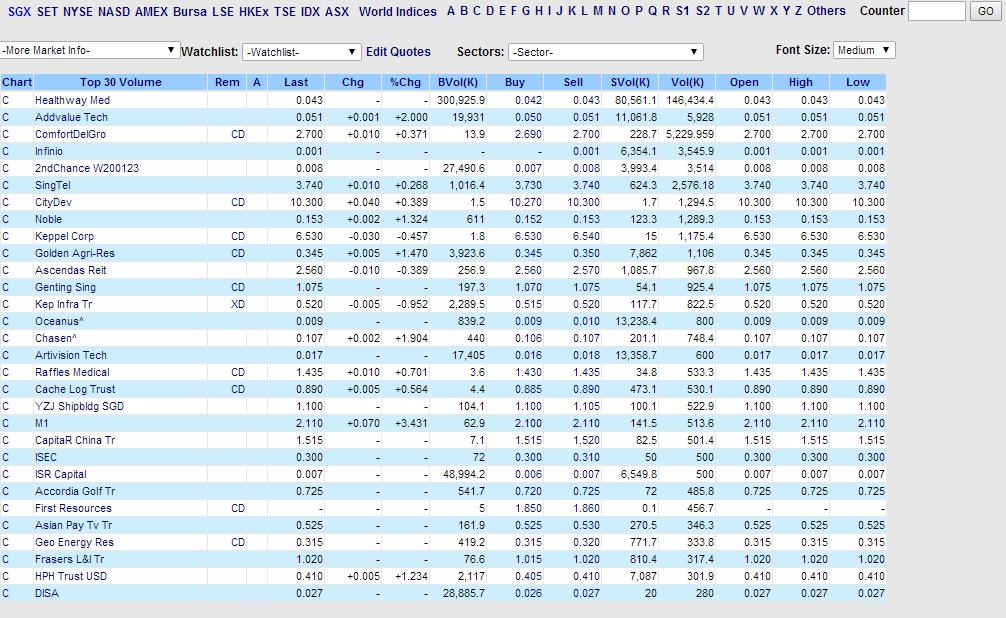The image size is (1006, 618).
Task: Filter counters by S1
Action: 683,11
